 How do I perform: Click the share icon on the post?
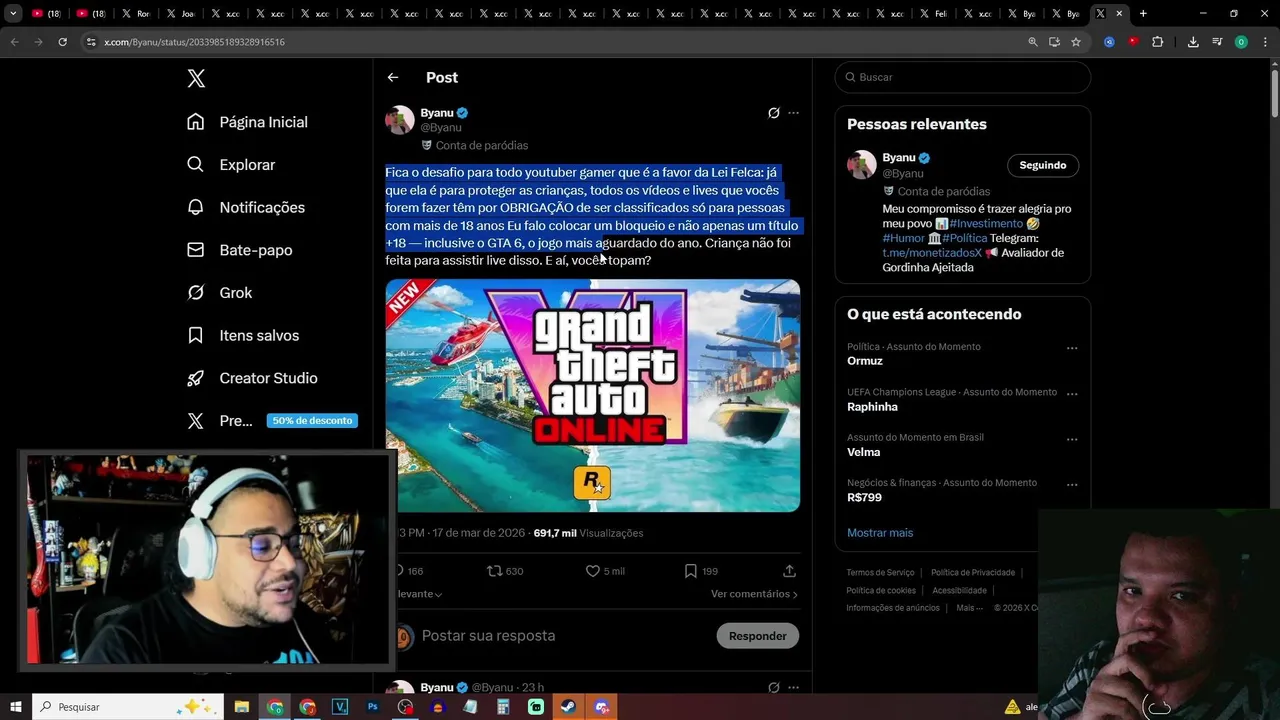[x=789, y=571]
